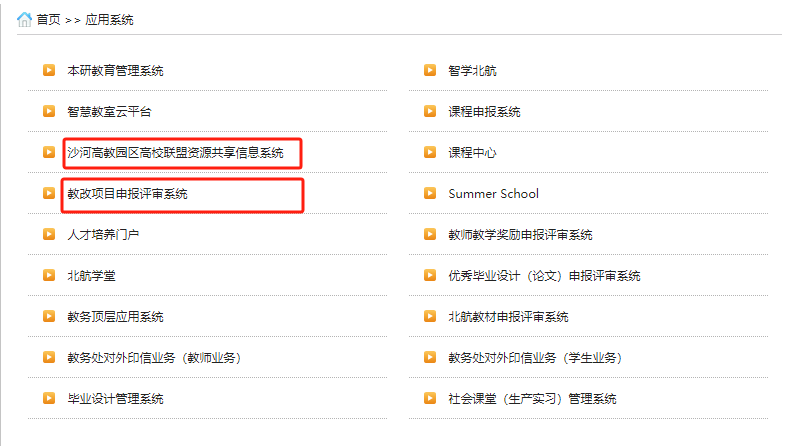Open 沙河高教园区高校联盟资源共享信息系统 link
This screenshot has width=799, height=446.
175,153
